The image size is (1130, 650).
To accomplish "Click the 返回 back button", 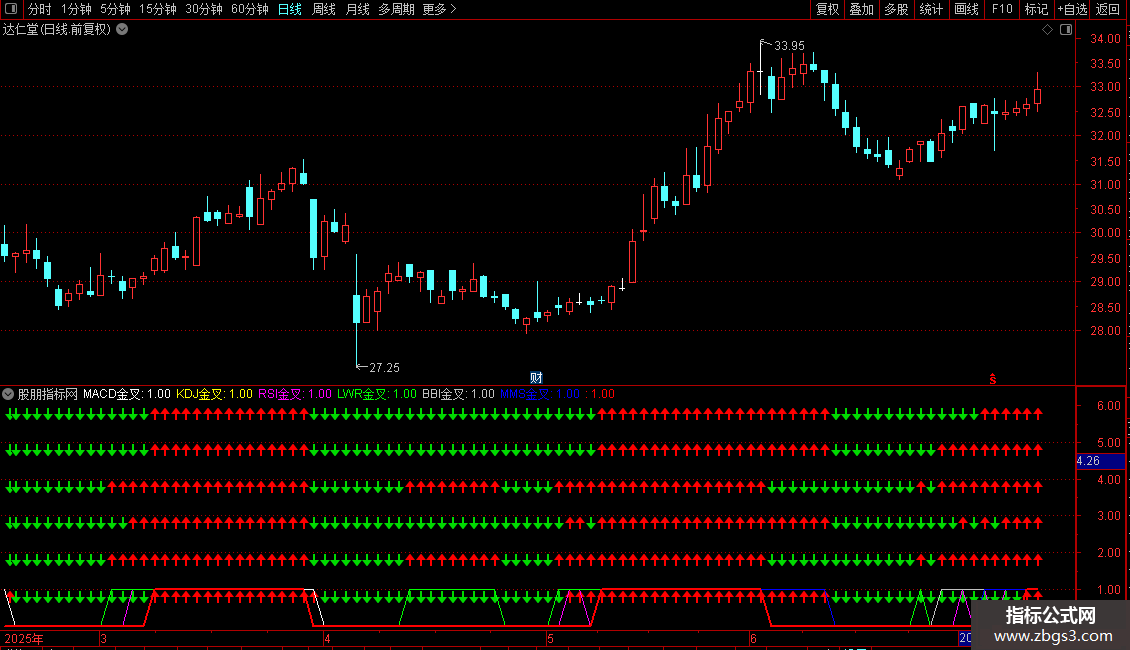I will pyautogui.click(x=1108, y=9).
